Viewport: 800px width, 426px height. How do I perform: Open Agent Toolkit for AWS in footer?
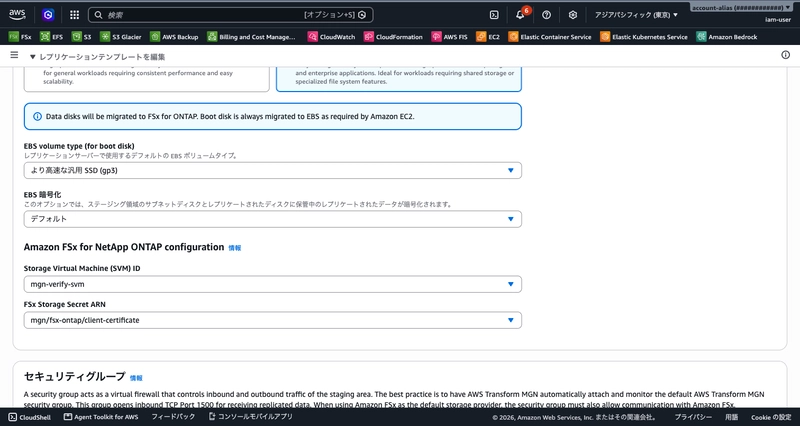coord(101,417)
